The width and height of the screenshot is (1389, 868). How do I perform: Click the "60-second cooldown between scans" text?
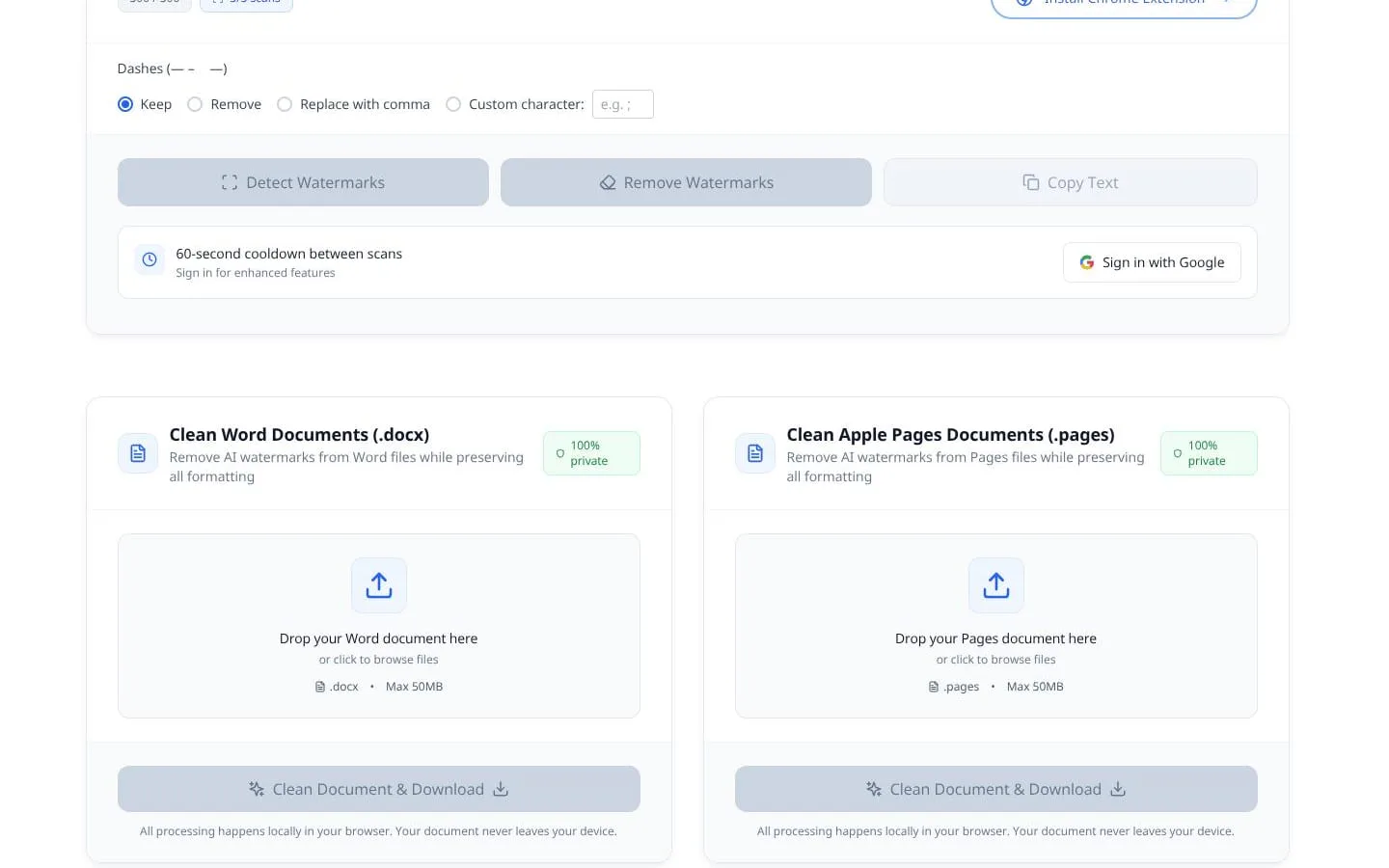pos(289,254)
